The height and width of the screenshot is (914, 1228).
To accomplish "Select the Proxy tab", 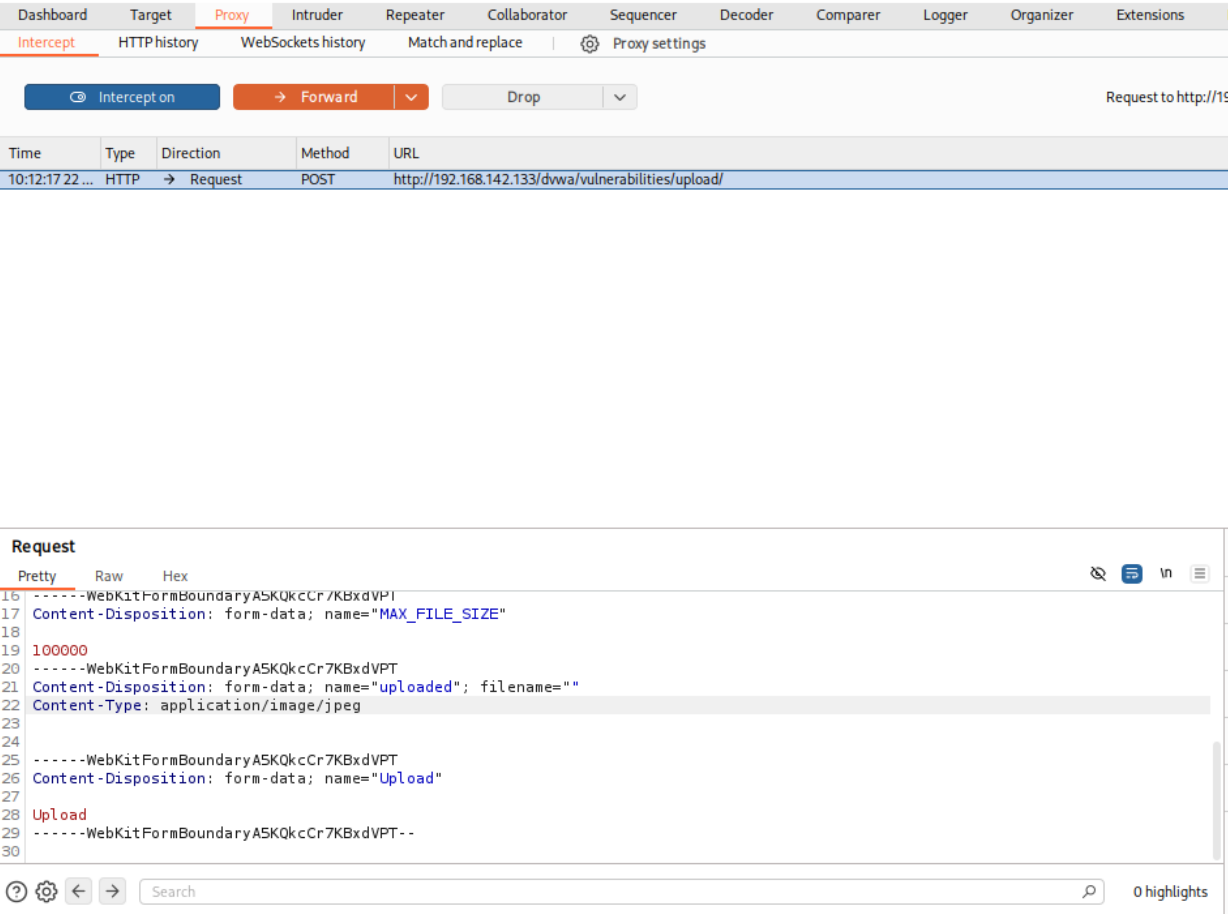I will (232, 15).
